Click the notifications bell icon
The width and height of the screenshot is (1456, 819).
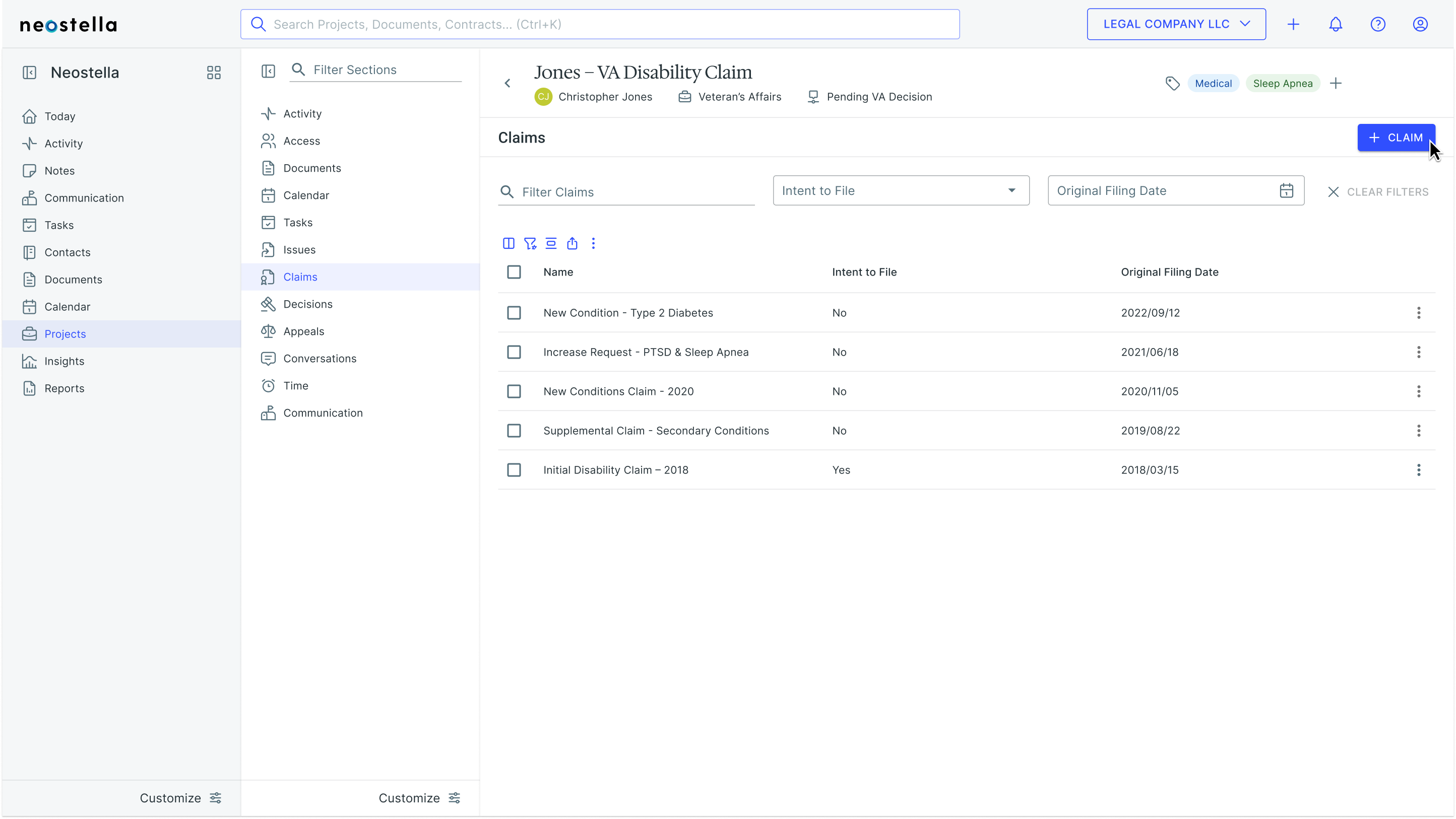pos(1335,24)
